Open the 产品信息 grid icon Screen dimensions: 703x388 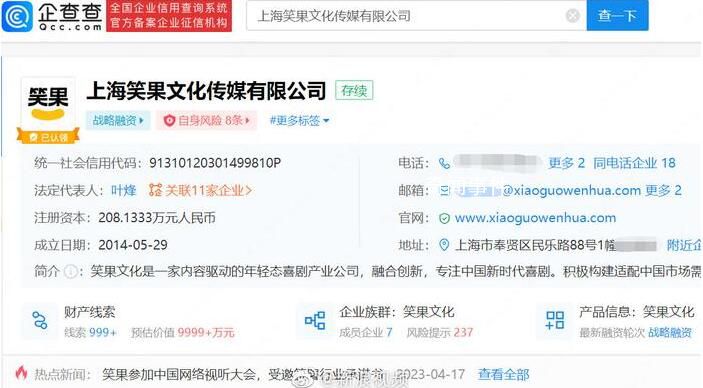tap(555, 321)
